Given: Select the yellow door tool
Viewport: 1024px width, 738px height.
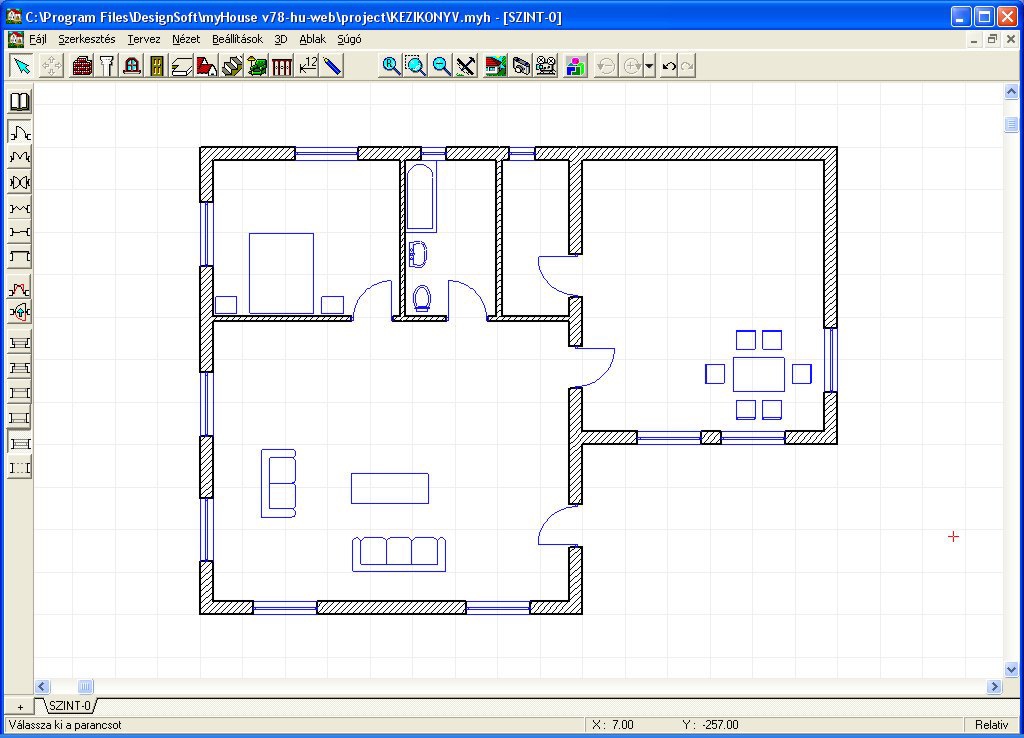Looking at the screenshot, I should [157, 66].
